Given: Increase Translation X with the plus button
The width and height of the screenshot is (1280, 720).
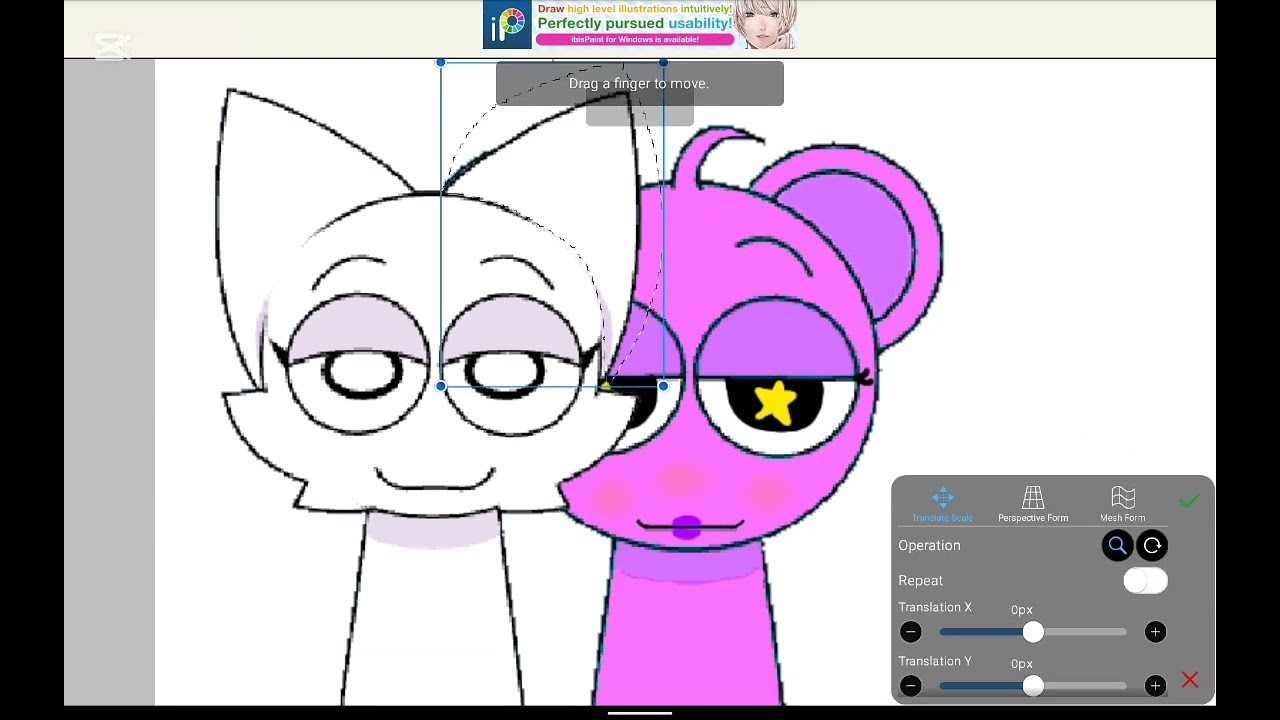Looking at the screenshot, I should 1155,632.
